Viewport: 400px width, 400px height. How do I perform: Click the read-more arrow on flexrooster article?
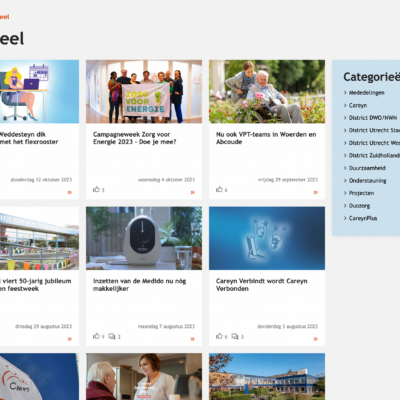69,192
